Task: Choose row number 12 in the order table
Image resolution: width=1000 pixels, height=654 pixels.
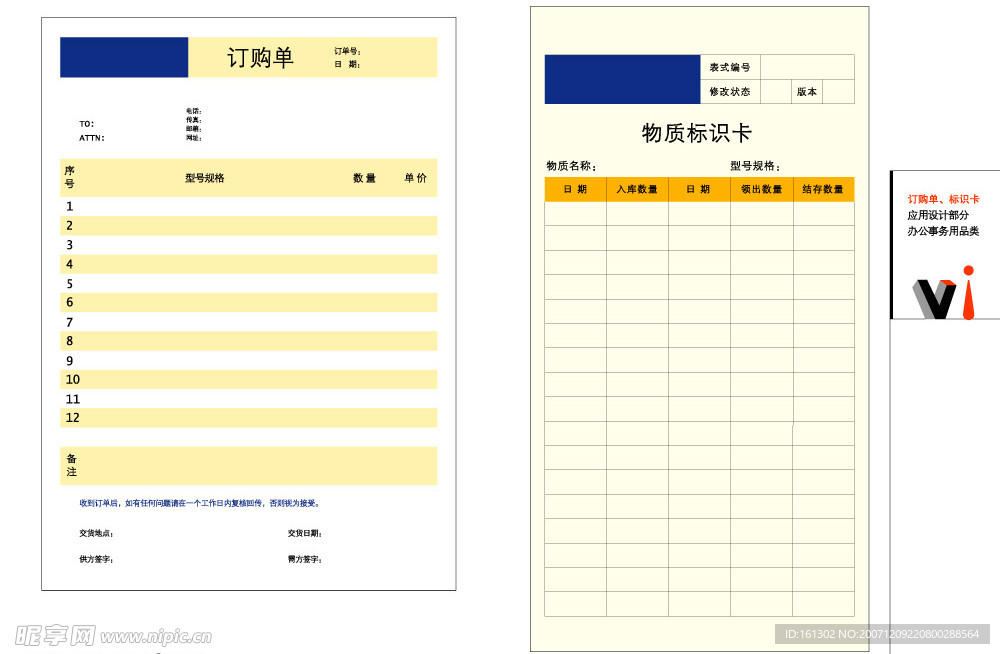Action: click(x=249, y=418)
